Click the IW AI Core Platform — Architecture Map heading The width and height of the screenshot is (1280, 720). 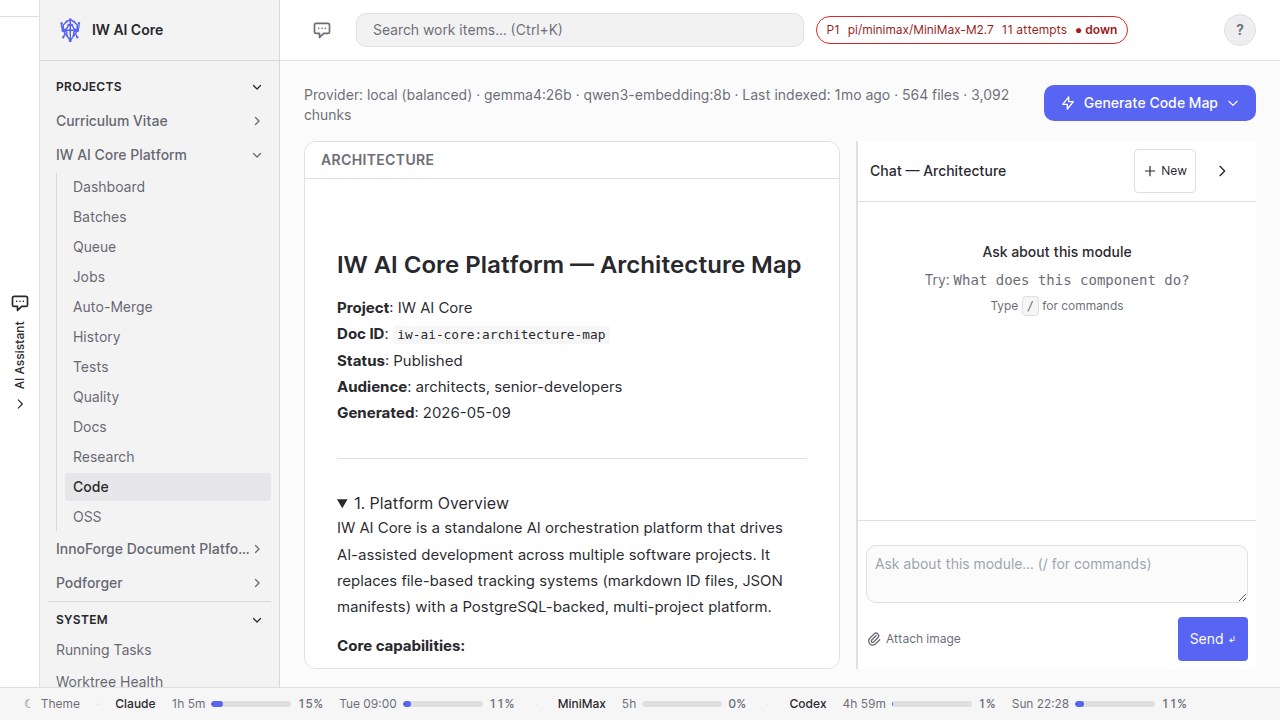coord(569,265)
